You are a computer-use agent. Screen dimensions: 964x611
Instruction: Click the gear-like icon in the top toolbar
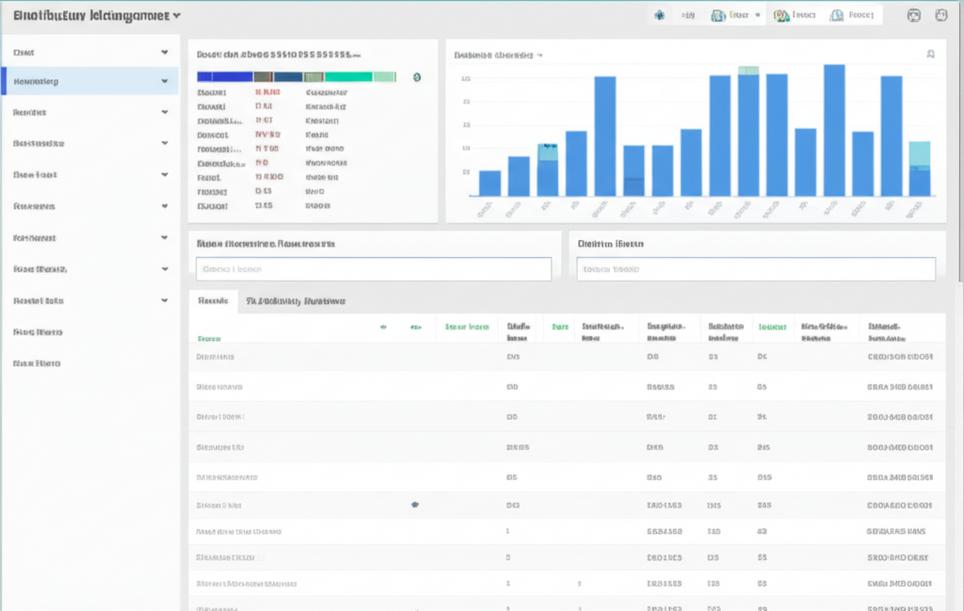(x=659, y=16)
